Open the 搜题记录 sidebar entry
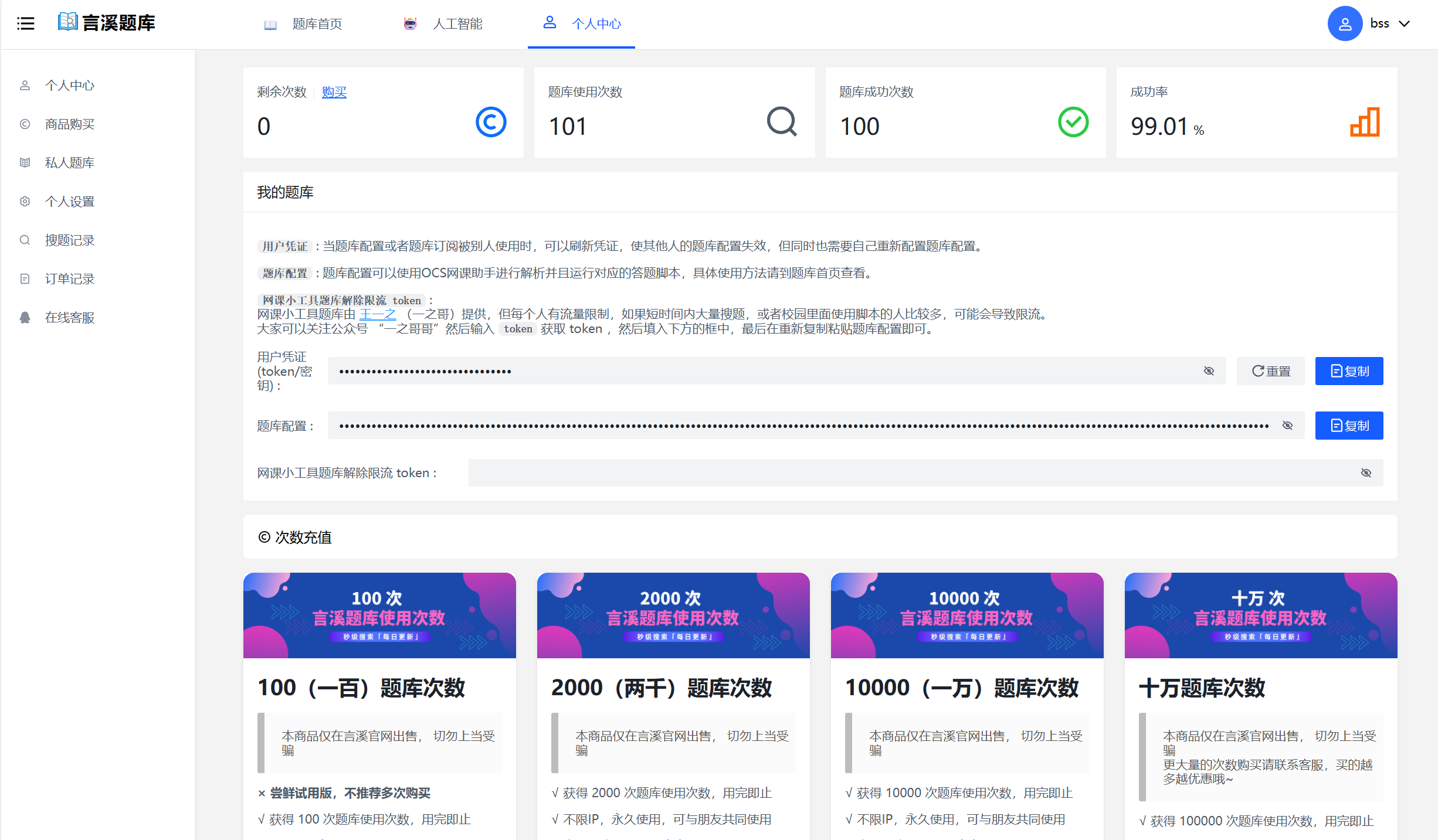 coord(69,240)
